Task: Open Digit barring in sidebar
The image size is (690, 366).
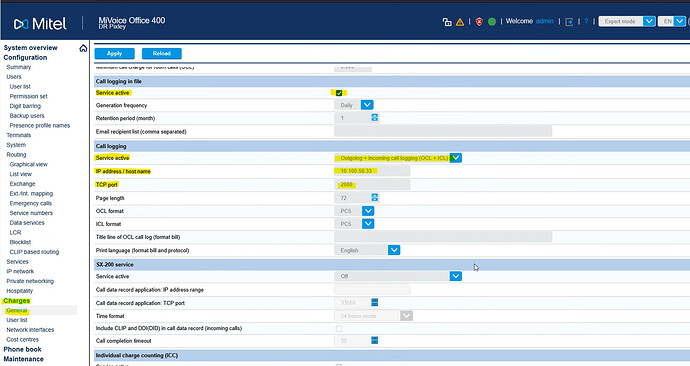Action: 25,106
